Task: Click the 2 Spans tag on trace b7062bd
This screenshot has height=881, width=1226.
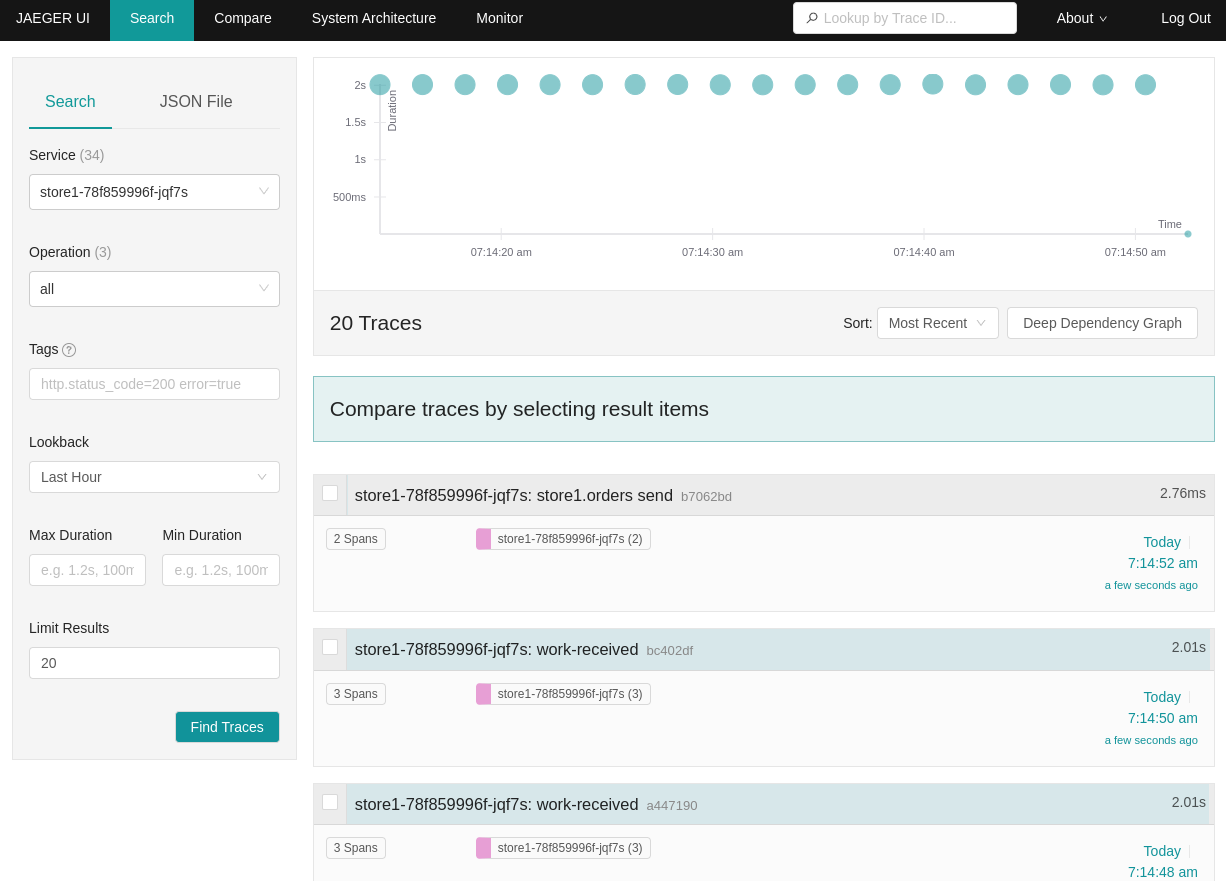Action: click(356, 539)
